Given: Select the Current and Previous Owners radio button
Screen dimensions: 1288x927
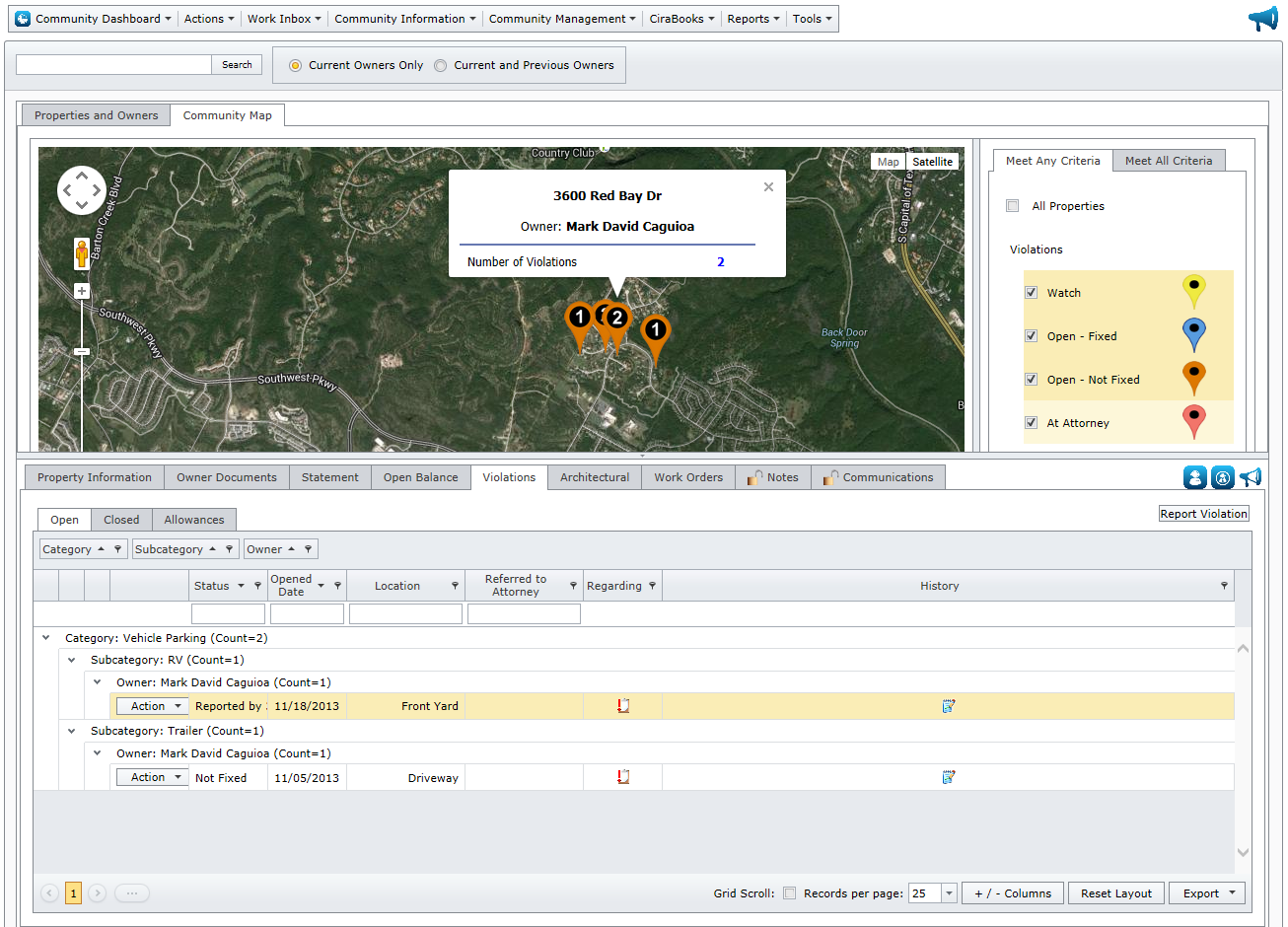Looking at the screenshot, I should tap(440, 64).
